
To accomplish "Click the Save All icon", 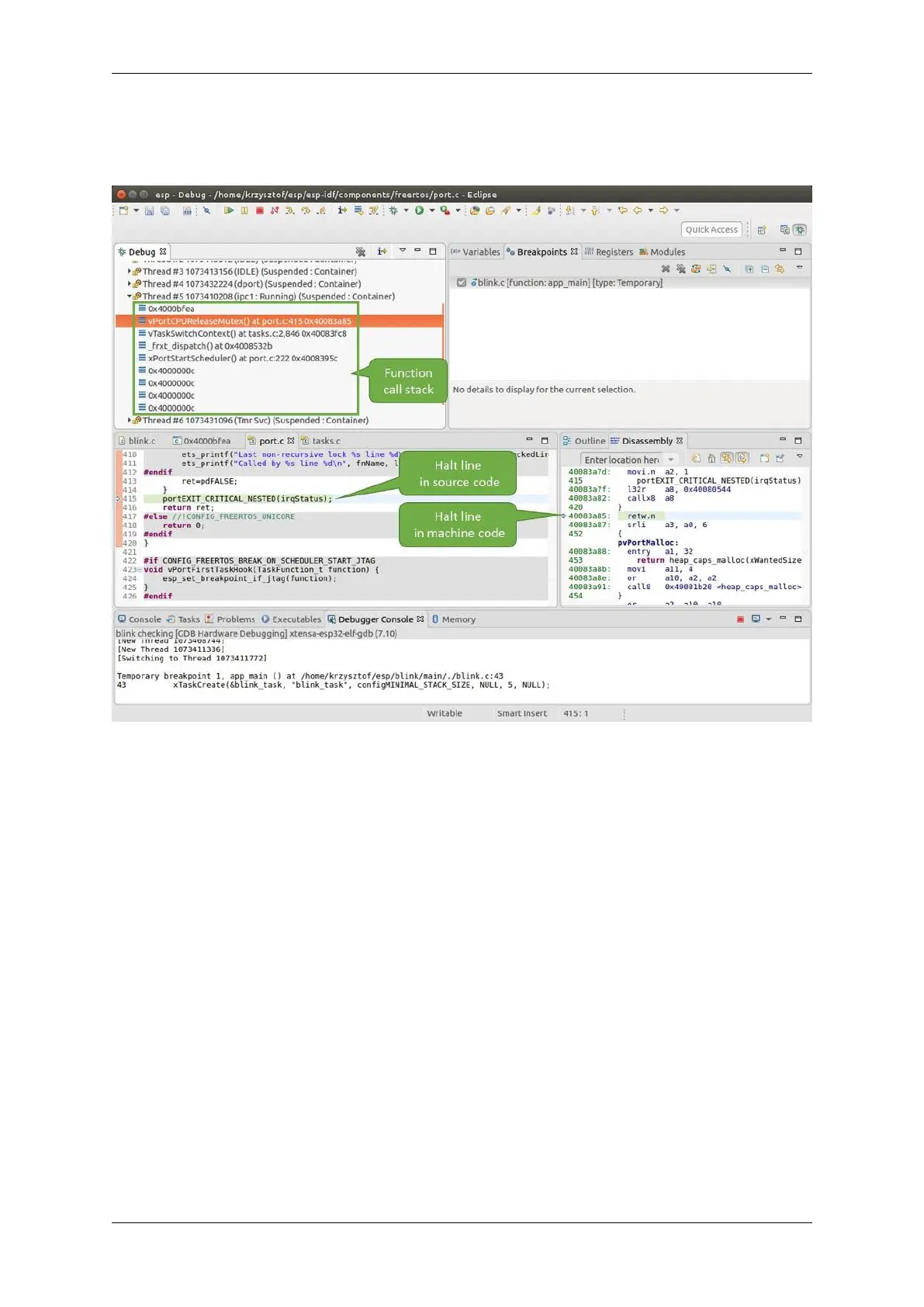I will point(165,210).
